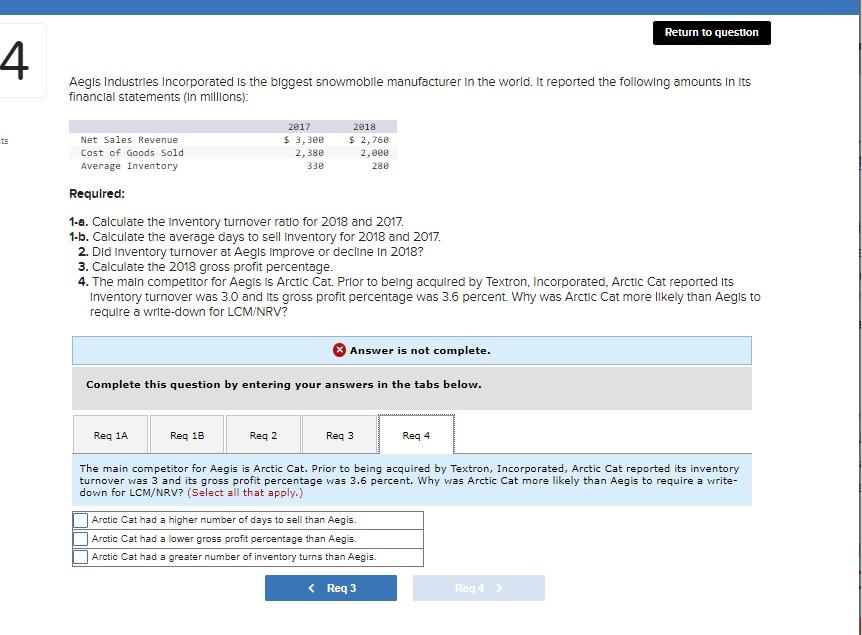
Task: Click the 280 average inventory value
Action: (x=380, y=165)
